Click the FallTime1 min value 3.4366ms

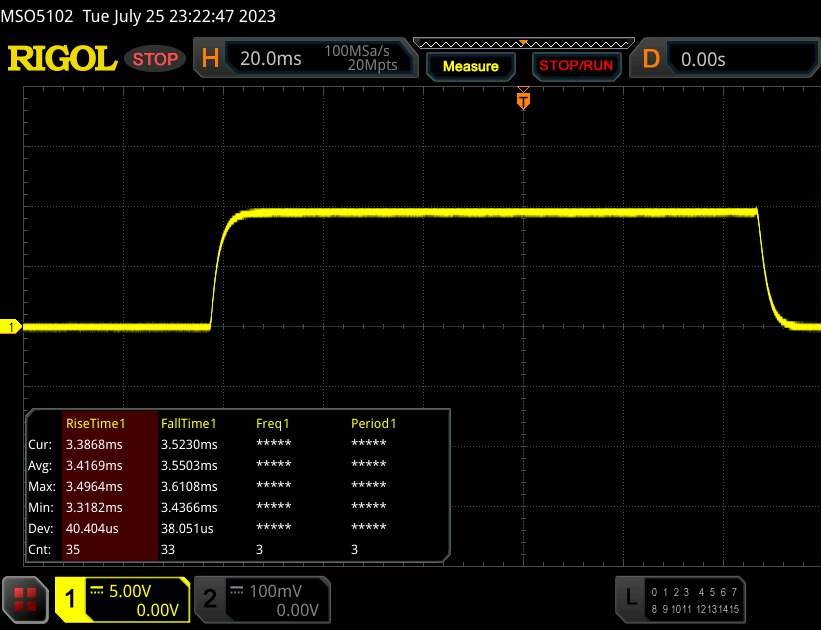click(188, 507)
